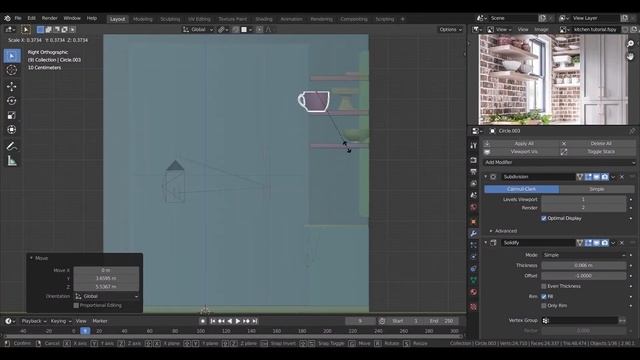The width and height of the screenshot is (640, 360).
Task: Collapse the Solidify modifier panel
Action: (x=486, y=243)
